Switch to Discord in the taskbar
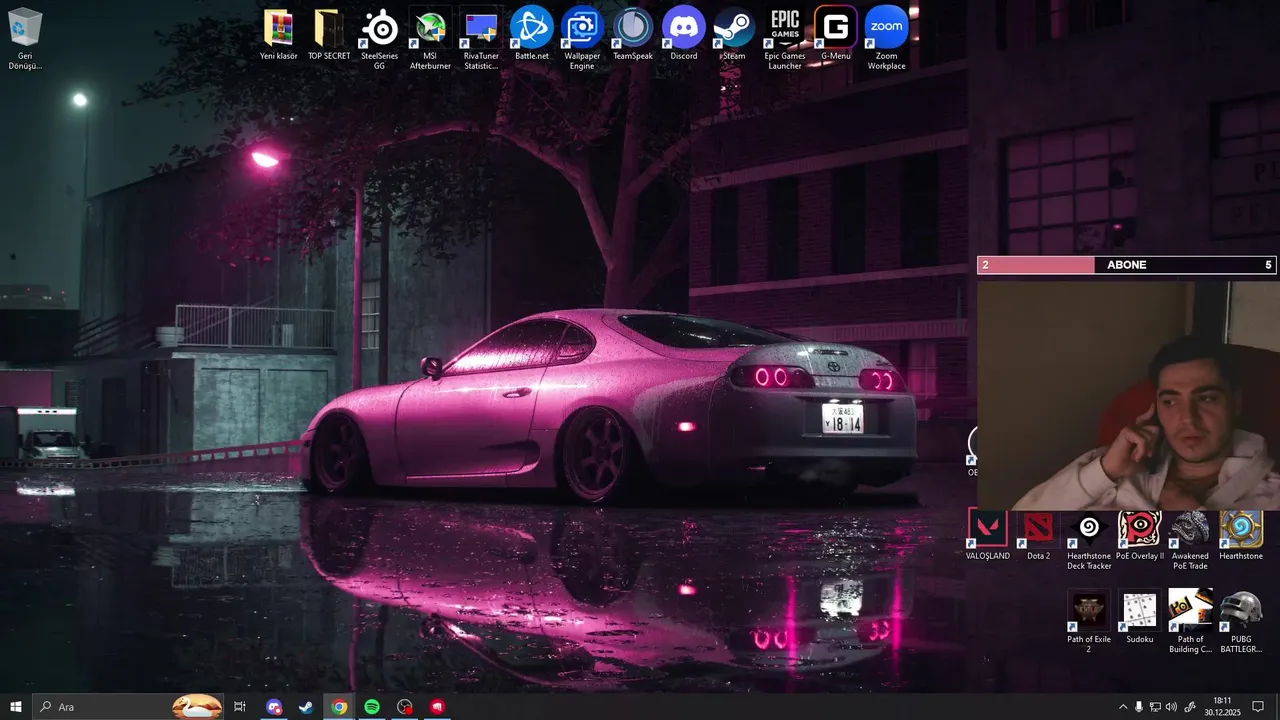 274,707
